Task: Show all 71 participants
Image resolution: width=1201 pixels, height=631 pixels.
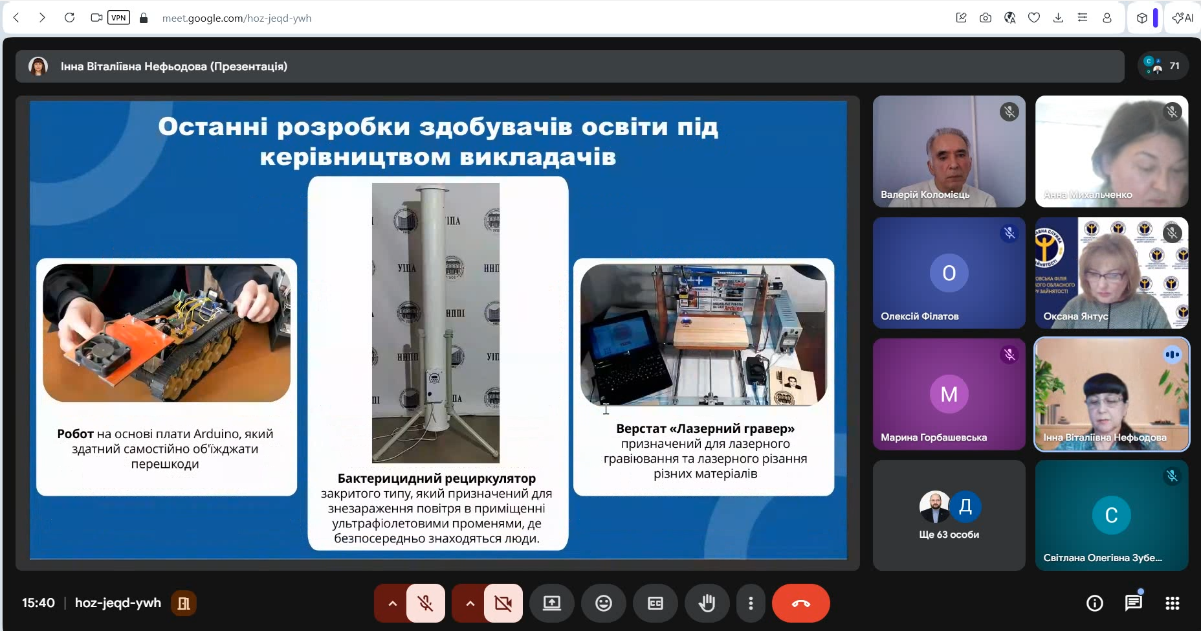Action: [1163, 66]
